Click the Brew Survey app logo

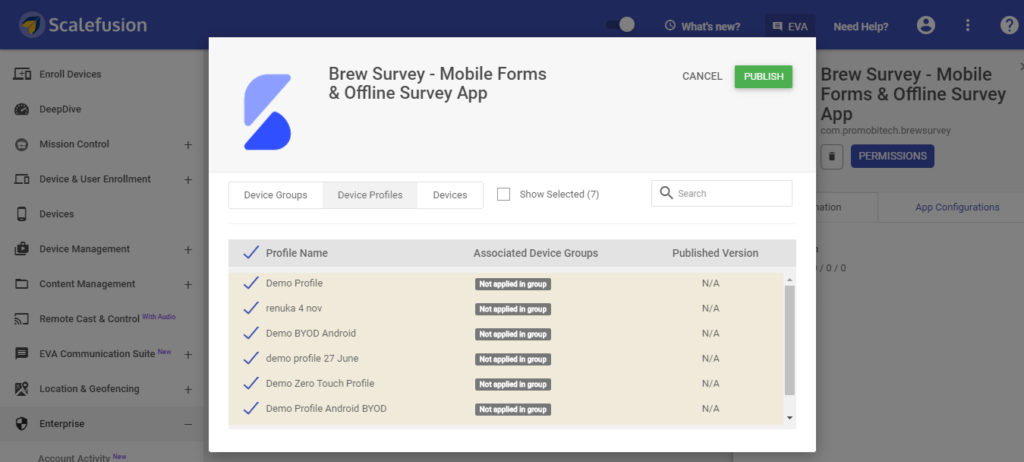pyautogui.click(x=267, y=112)
